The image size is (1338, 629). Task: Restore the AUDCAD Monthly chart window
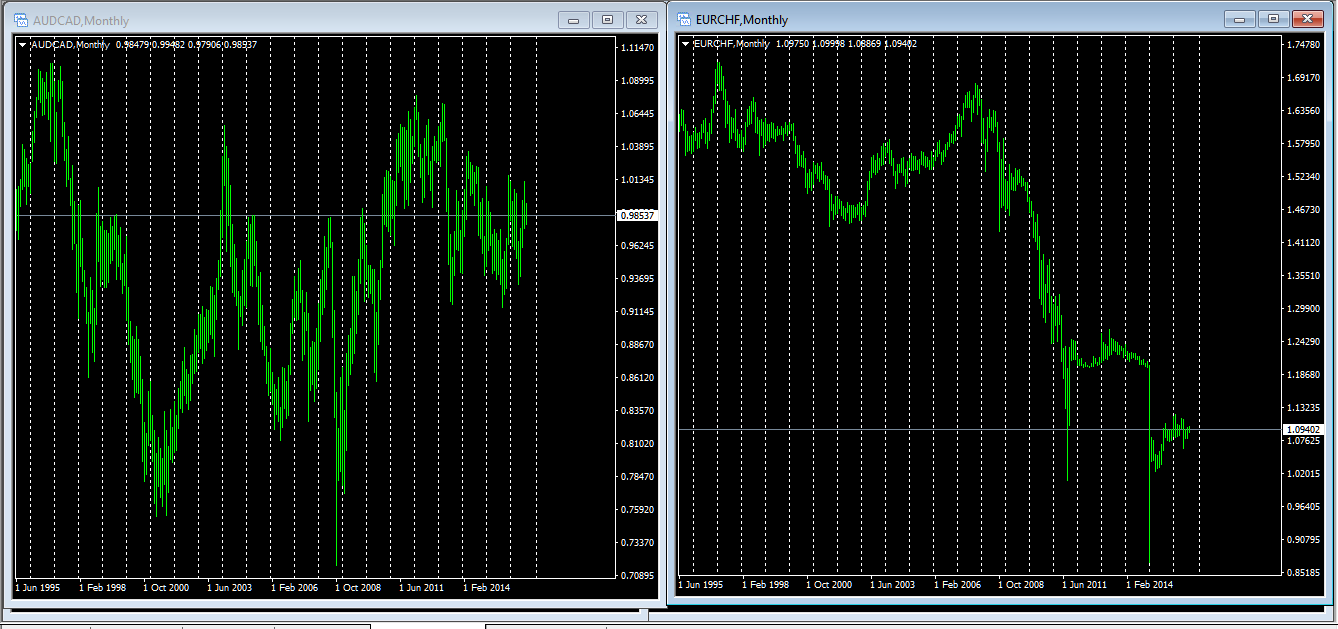coord(607,19)
